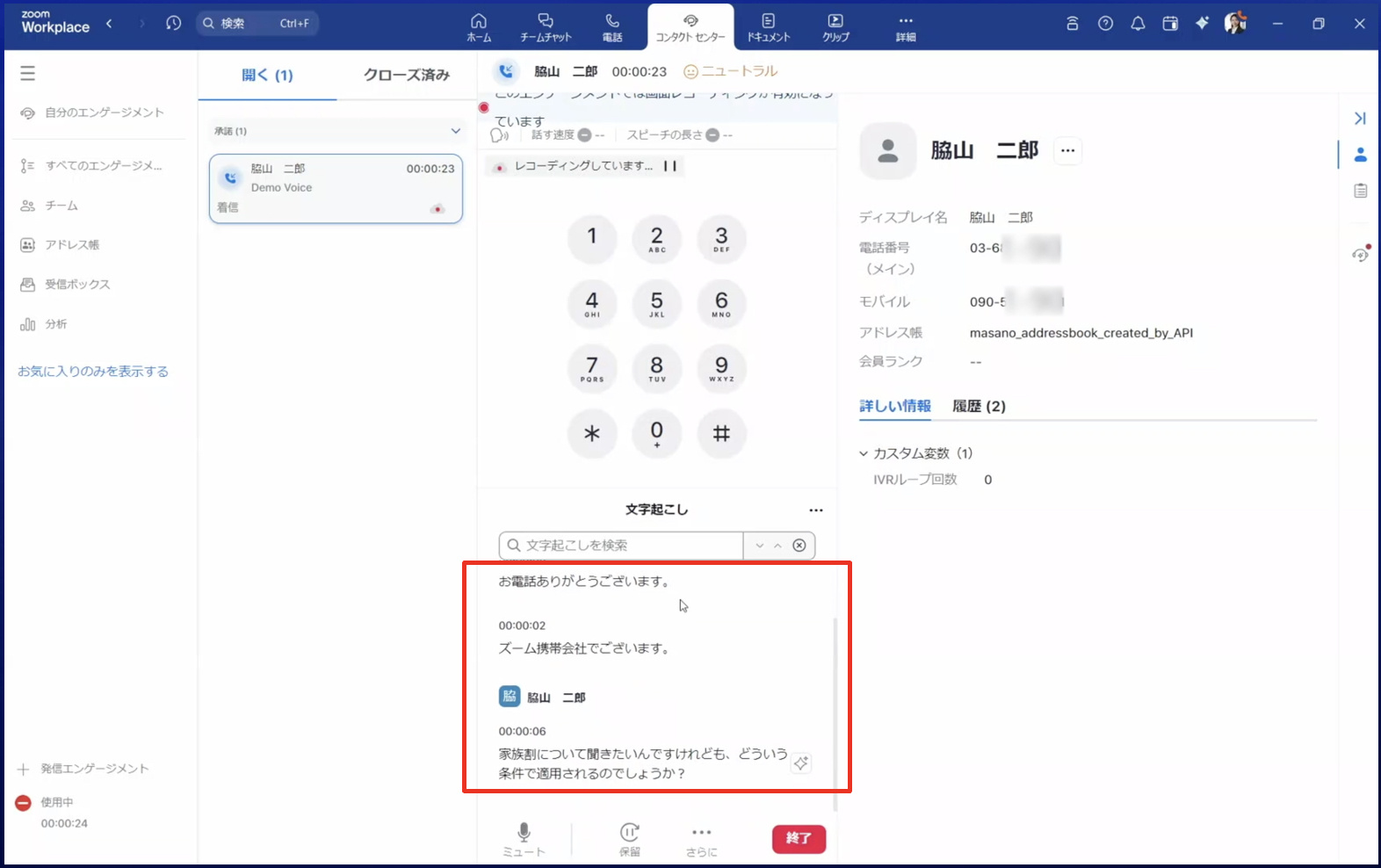Open the history clock icon

pyautogui.click(x=173, y=24)
